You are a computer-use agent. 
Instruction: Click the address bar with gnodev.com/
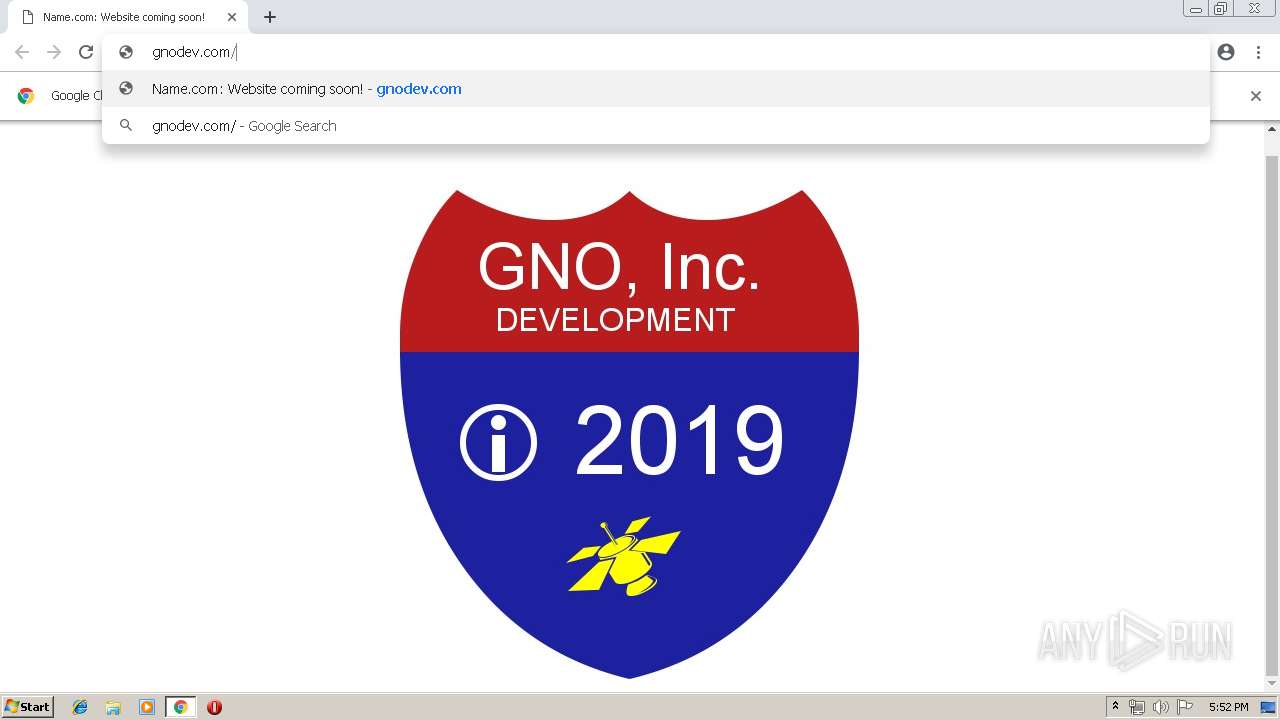click(x=655, y=52)
